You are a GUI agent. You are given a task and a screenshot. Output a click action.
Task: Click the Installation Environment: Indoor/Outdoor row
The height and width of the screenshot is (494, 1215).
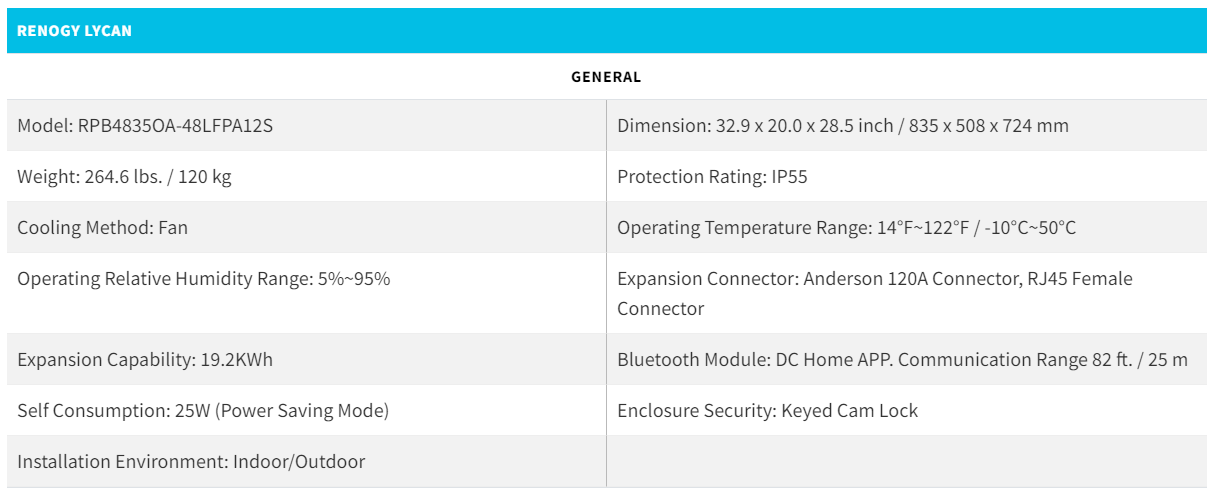pos(191,462)
